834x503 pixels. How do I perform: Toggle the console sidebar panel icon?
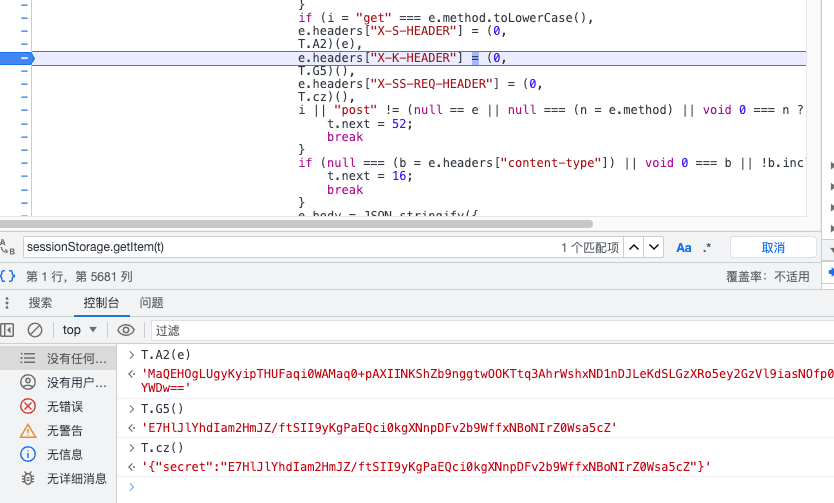(8, 330)
